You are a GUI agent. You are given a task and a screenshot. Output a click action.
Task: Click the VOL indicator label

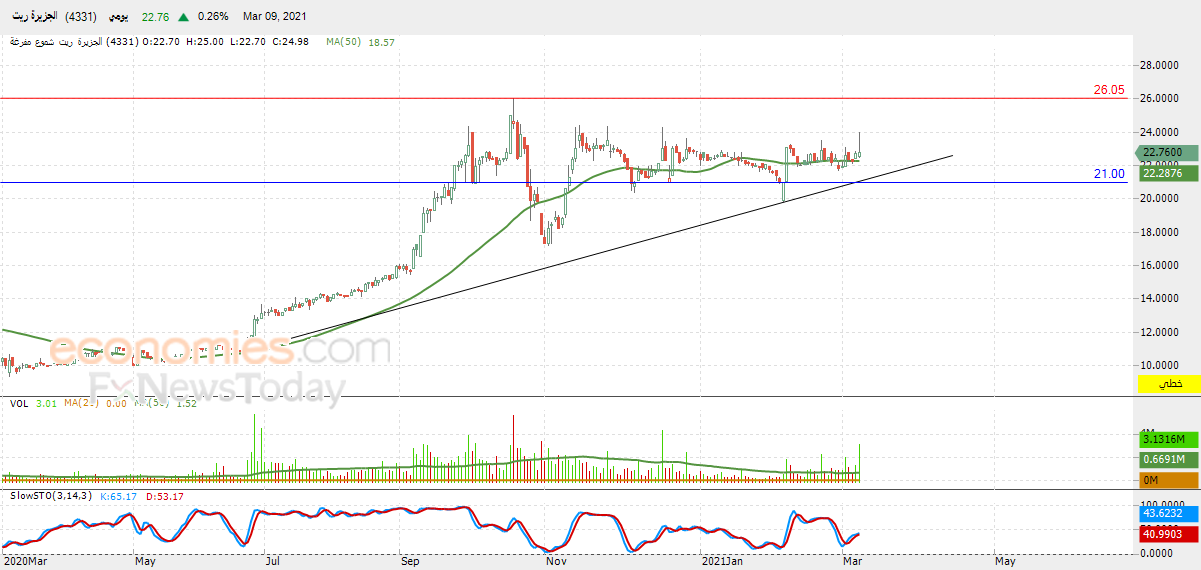tap(18, 403)
